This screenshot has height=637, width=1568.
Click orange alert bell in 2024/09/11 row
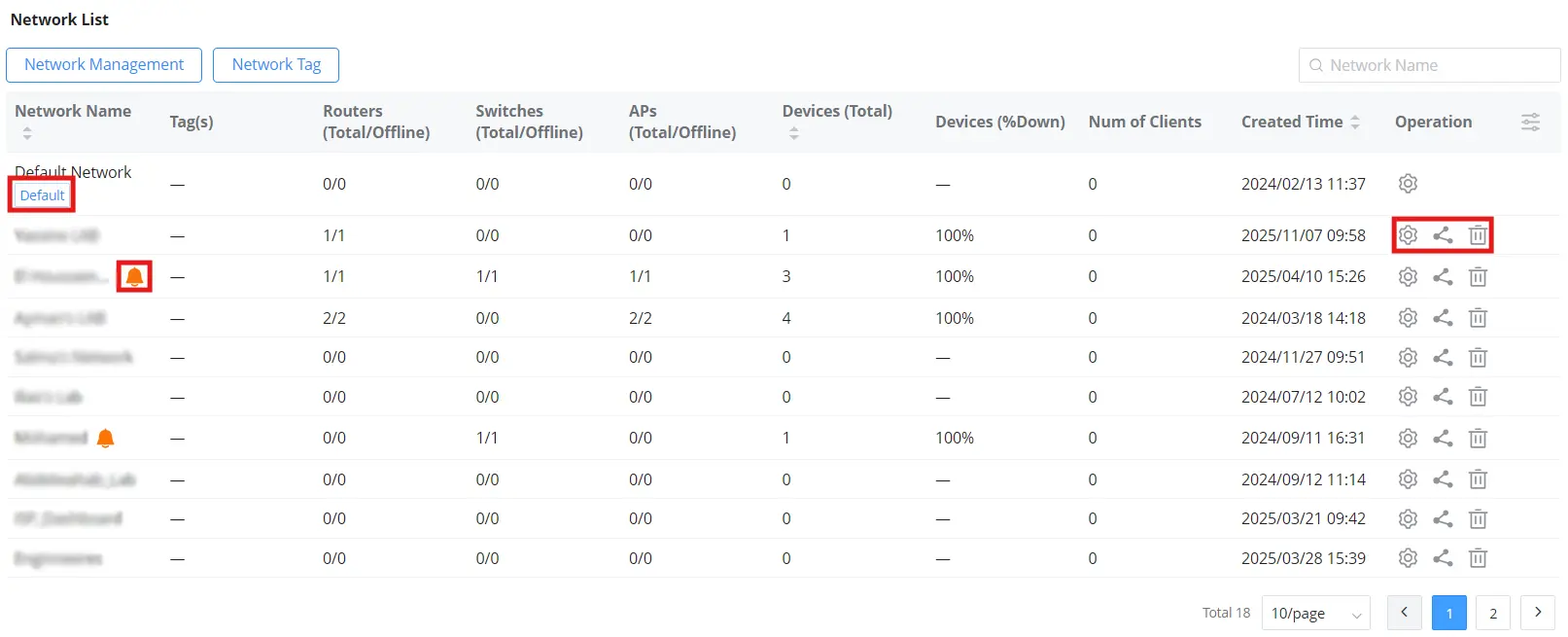point(106,439)
